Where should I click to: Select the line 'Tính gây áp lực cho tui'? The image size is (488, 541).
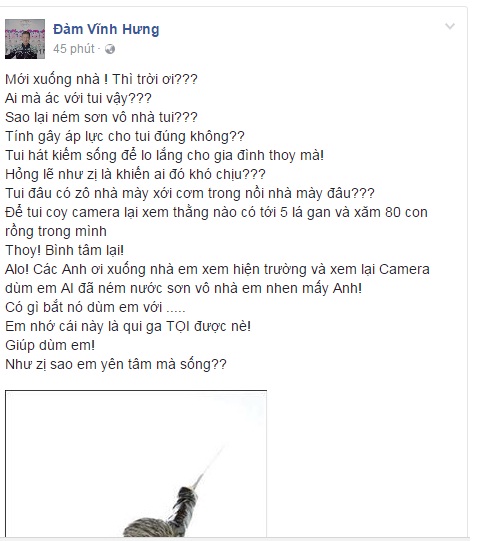pyautogui.click(x=125, y=136)
